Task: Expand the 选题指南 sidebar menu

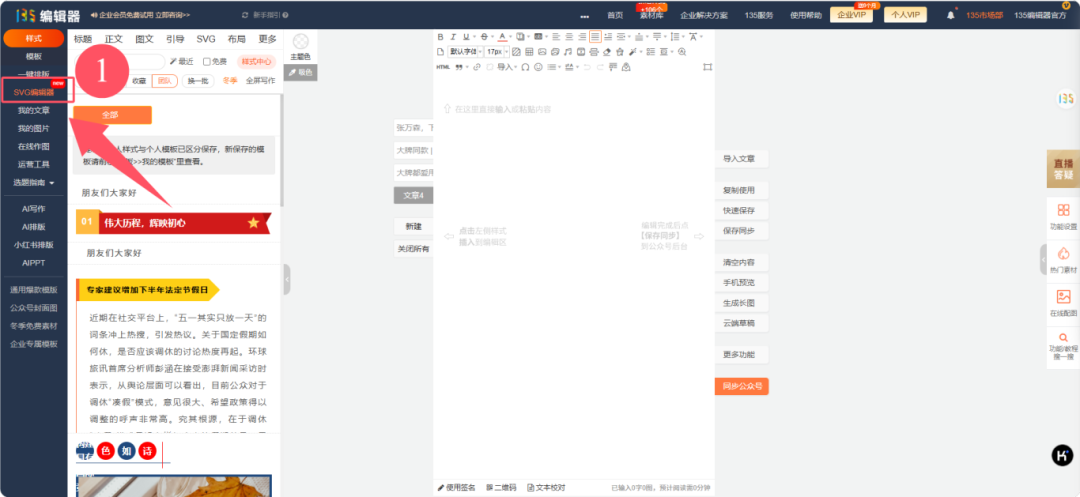Action: tap(34, 182)
